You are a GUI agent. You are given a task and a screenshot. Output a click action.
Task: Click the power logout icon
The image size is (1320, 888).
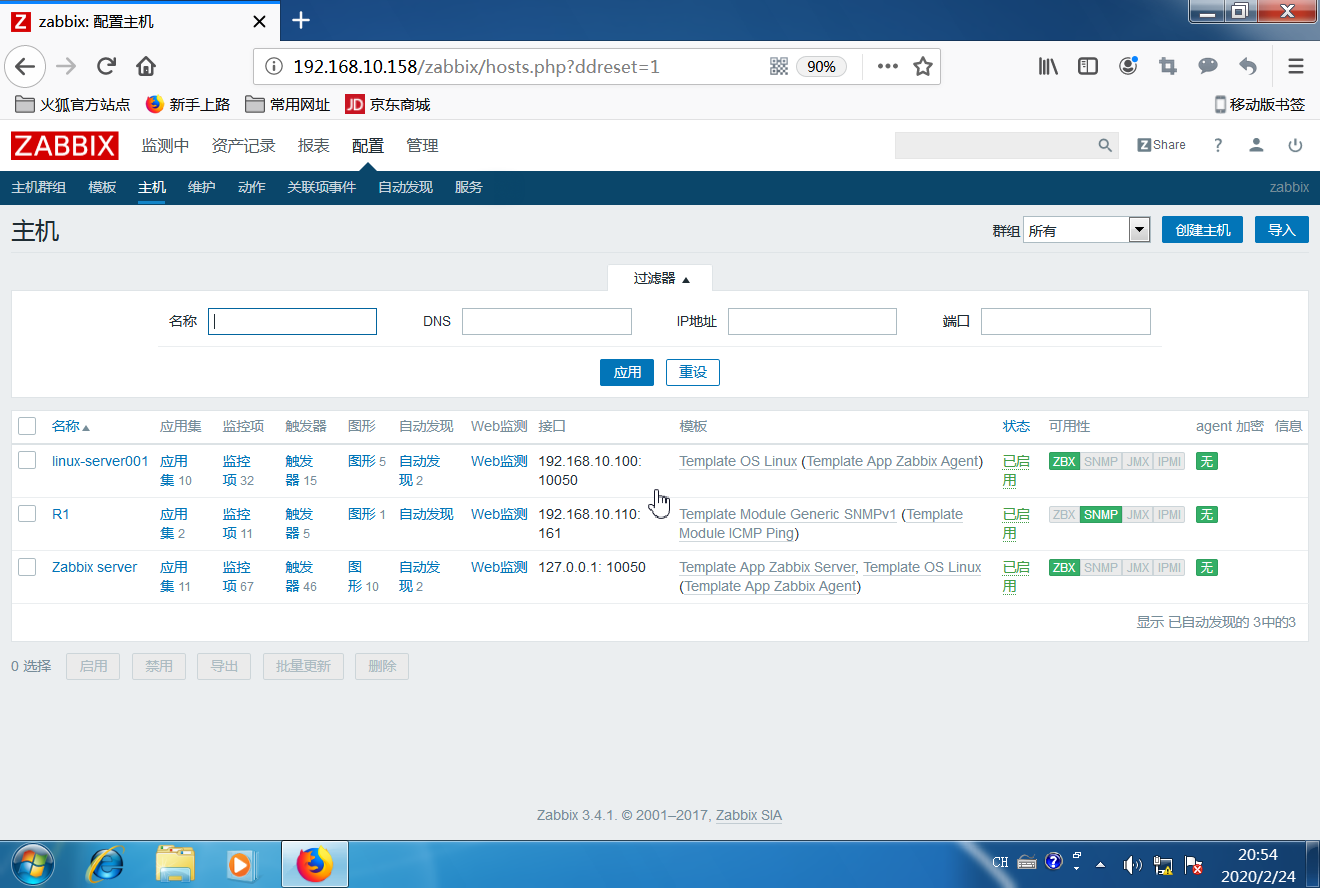(x=1295, y=146)
